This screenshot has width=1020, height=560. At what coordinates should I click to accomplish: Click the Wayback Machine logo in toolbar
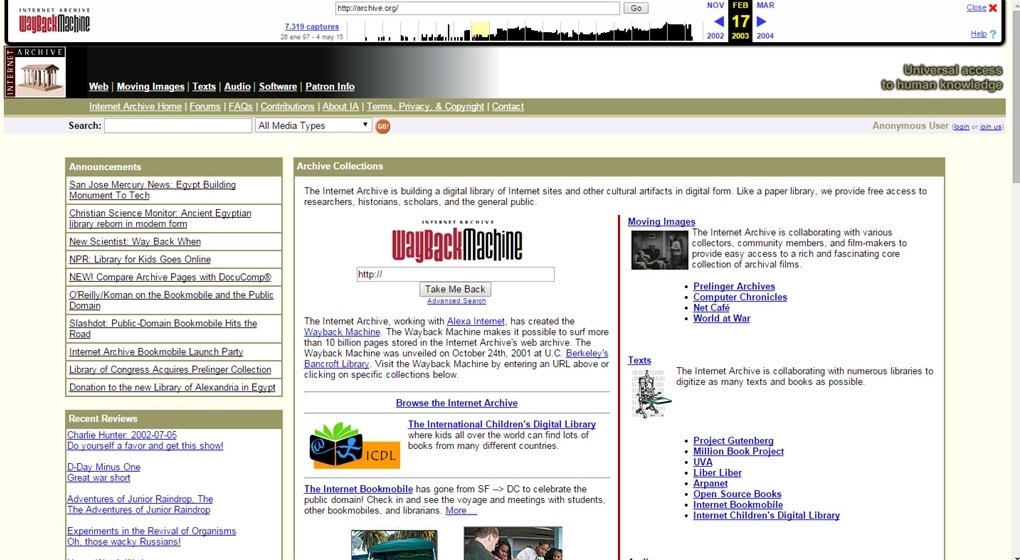tap(54, 20)
